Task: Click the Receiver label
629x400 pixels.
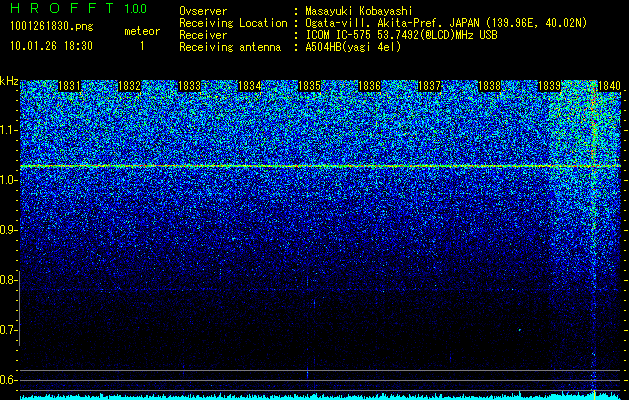Action: click(203, 35)
